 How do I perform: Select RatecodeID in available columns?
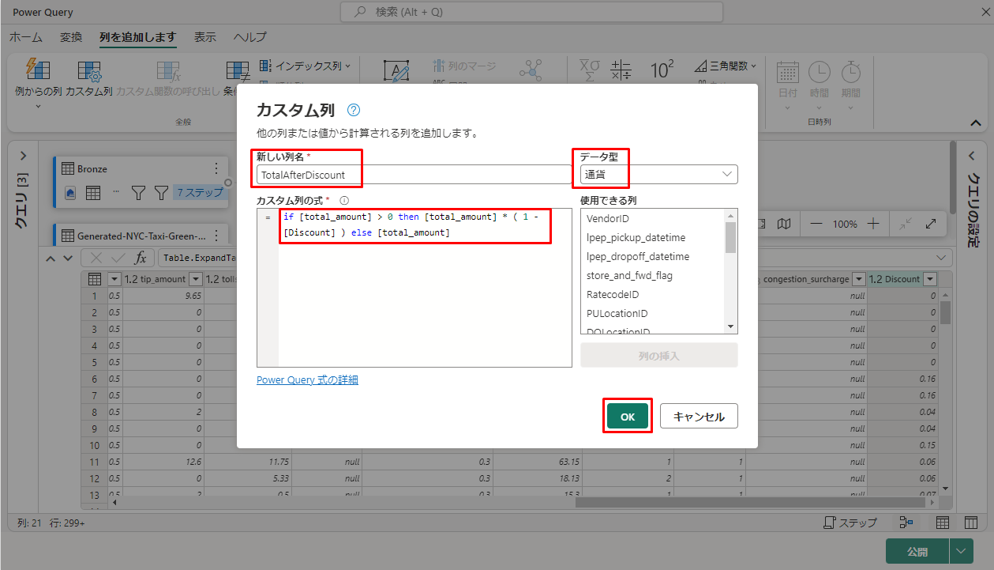coord(612,295)
